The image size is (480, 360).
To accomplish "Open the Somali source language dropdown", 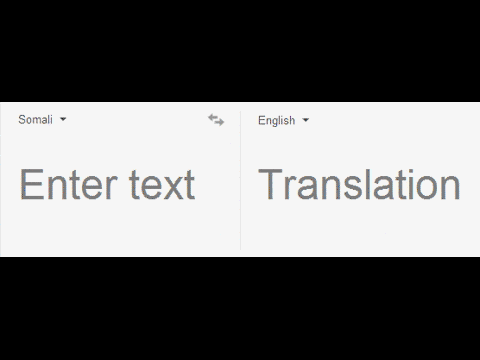I will pyautogui.click(x=42, y=119).
